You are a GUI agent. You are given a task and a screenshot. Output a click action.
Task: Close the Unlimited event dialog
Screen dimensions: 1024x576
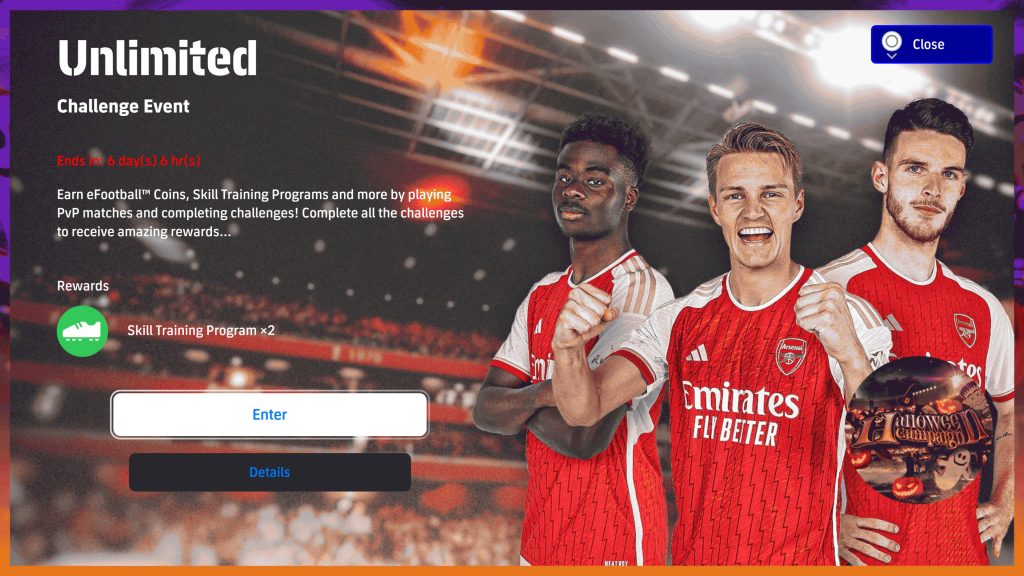click(931, 44)
